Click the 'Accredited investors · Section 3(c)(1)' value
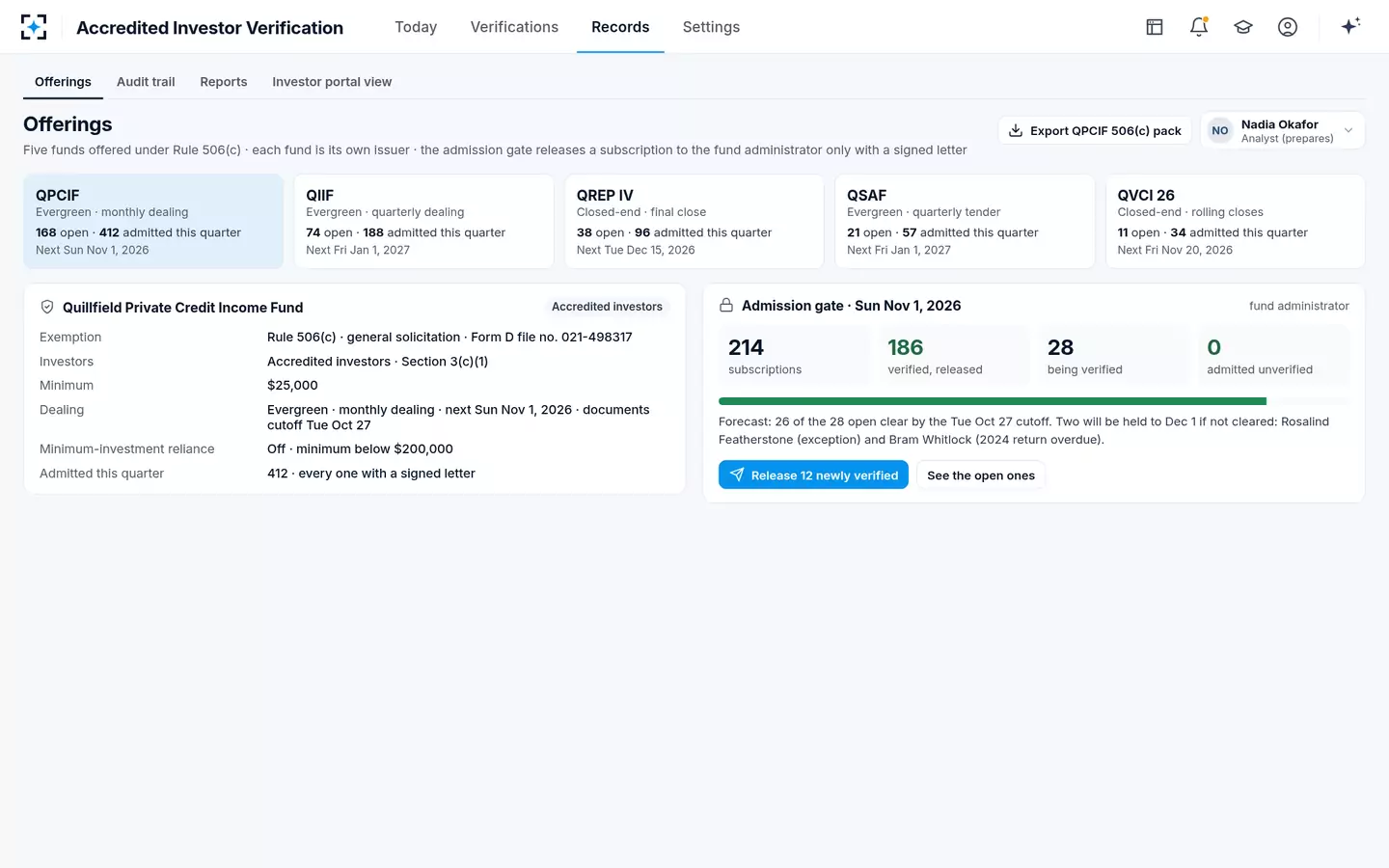1389x868 pixels. 377,362
